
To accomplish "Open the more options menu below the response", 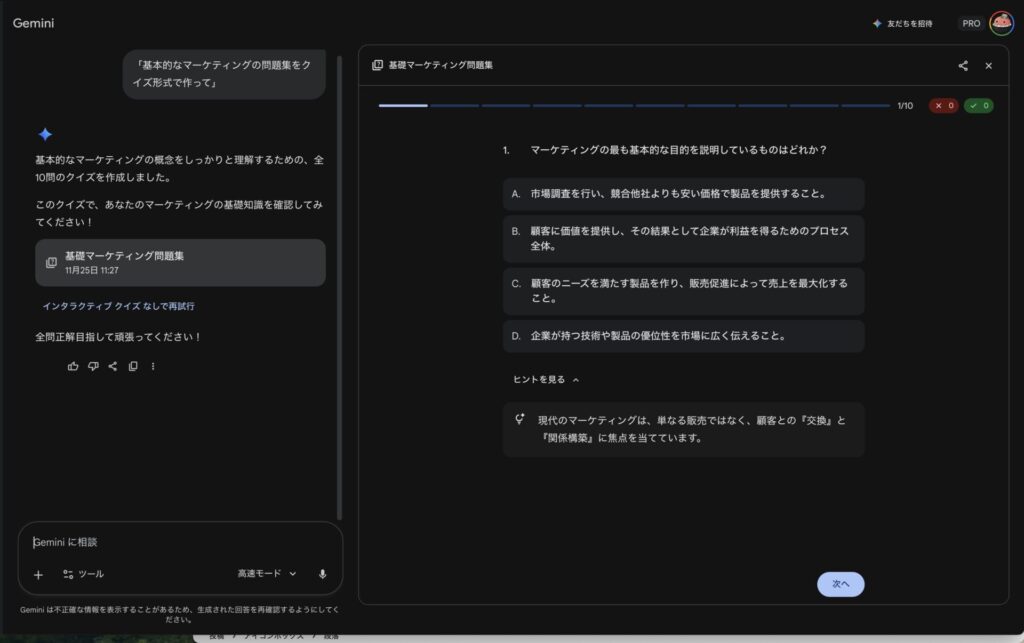I will click(153, 366).
